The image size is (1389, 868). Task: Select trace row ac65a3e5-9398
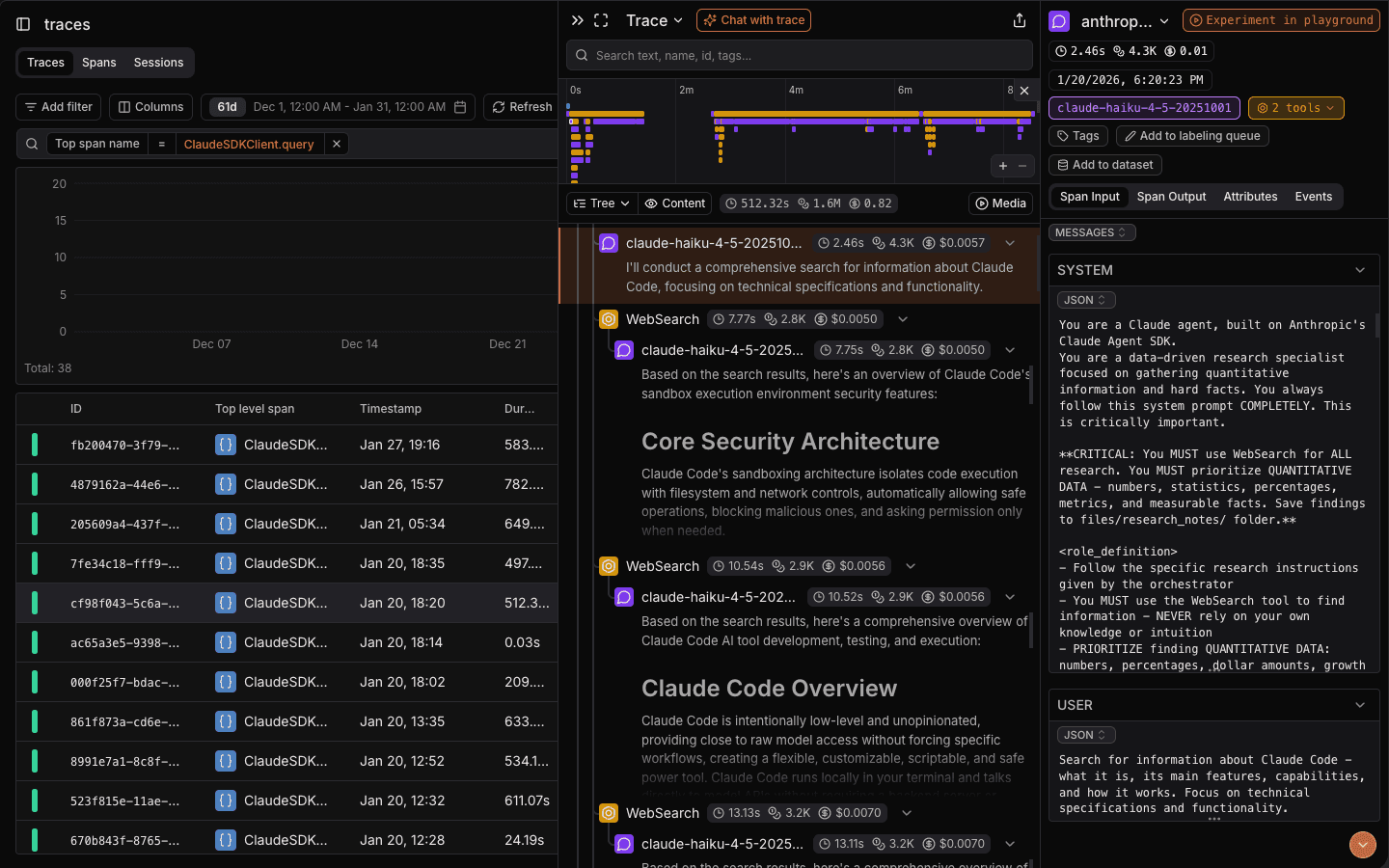click(287, 642)
